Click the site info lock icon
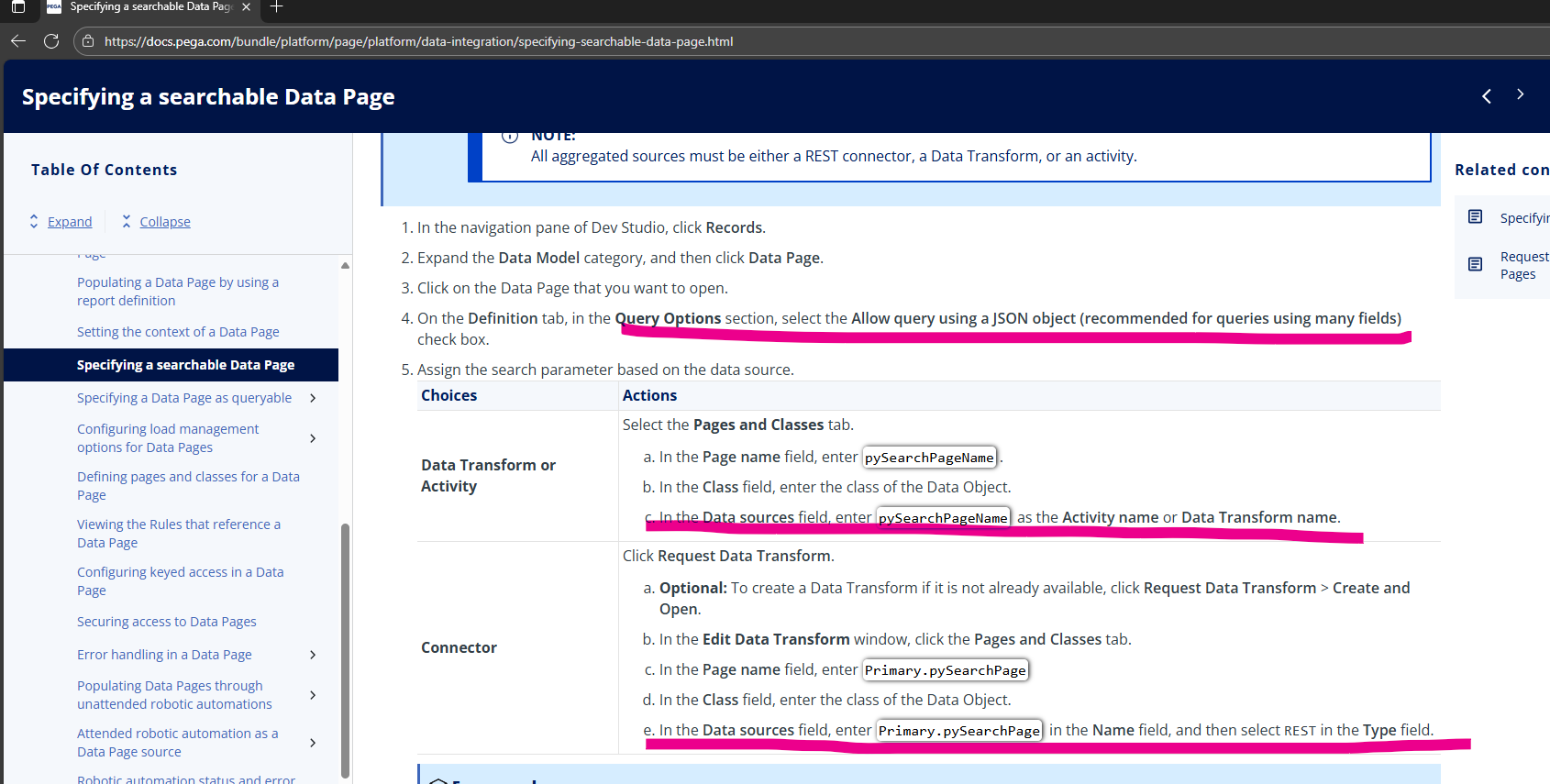 pyautogui.click(x=88, y=41)
